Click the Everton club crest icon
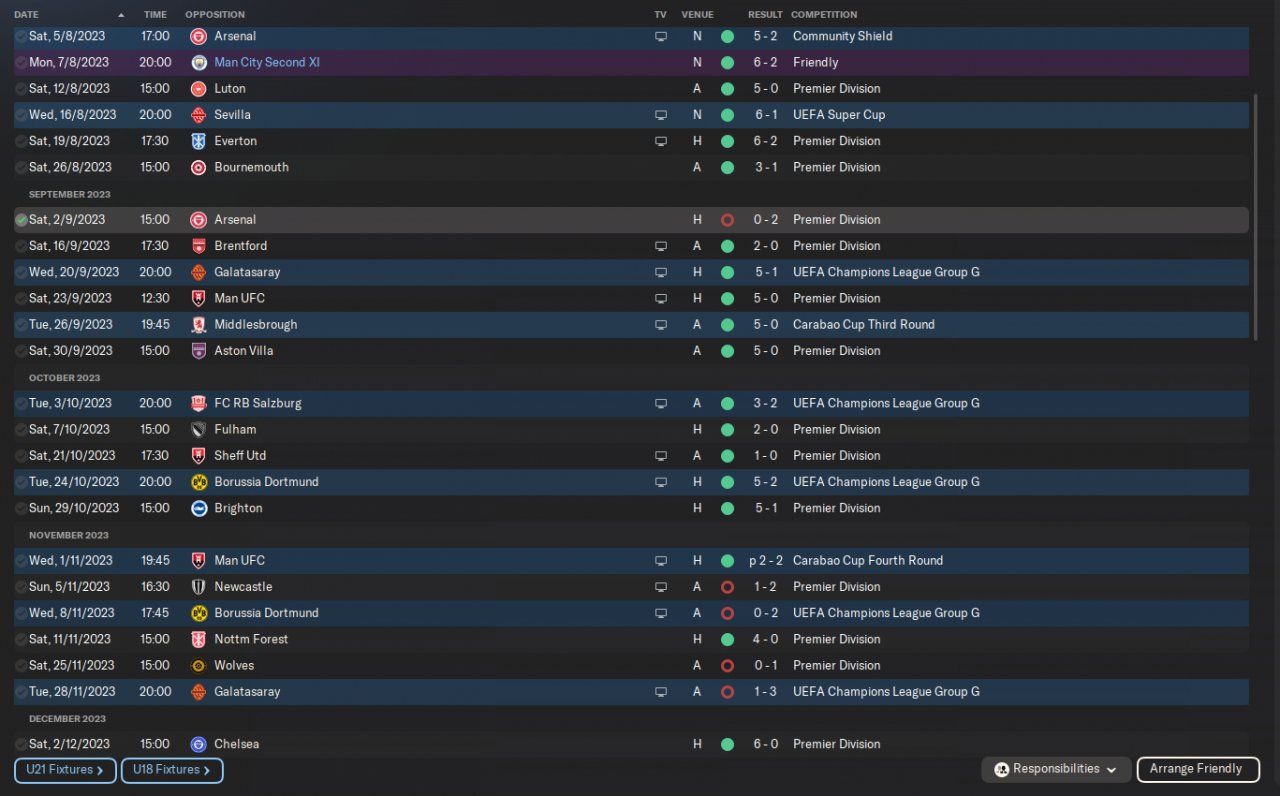This screenshot has height=796, width=1280. tap(198, 141)
